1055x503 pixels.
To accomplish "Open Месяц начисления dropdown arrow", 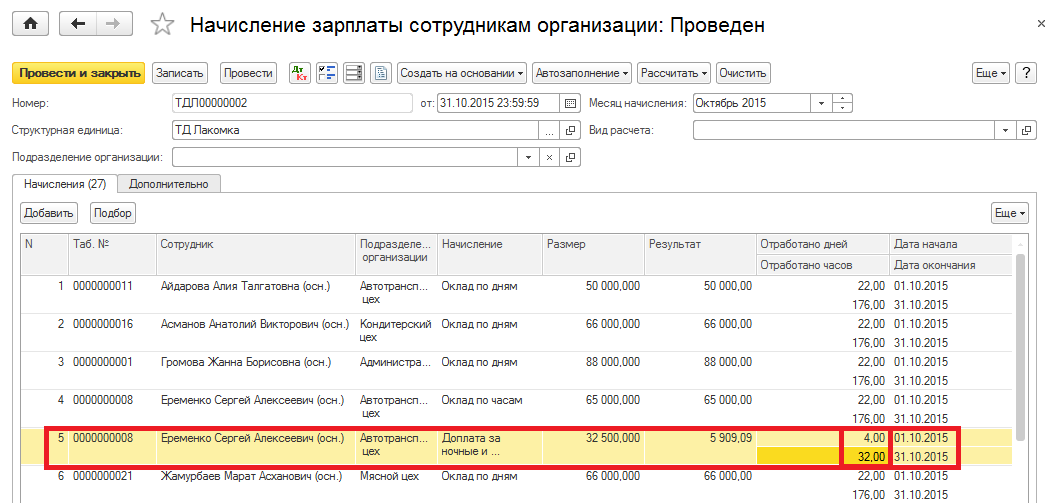I will coord(821,104).
